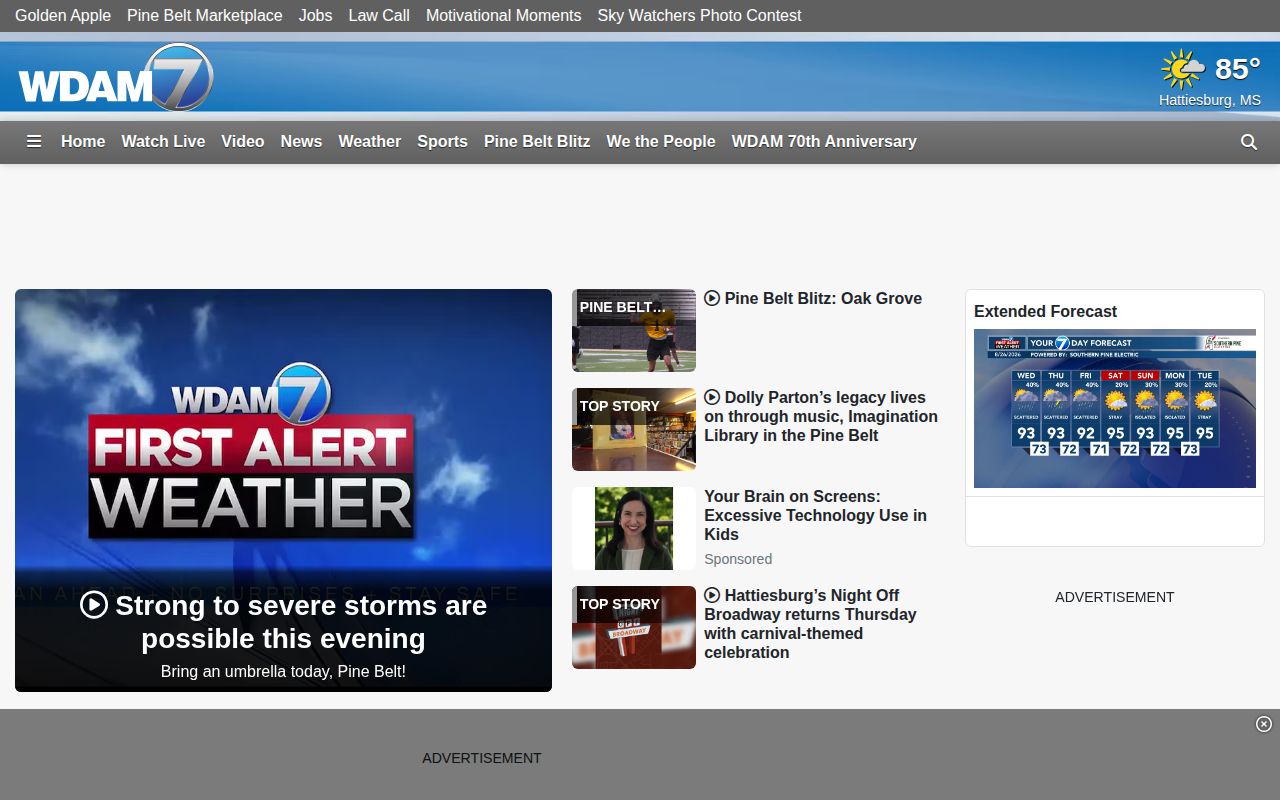Open the Golden Apple link
Screen dimensions: 1280x800
click(63, 16)
